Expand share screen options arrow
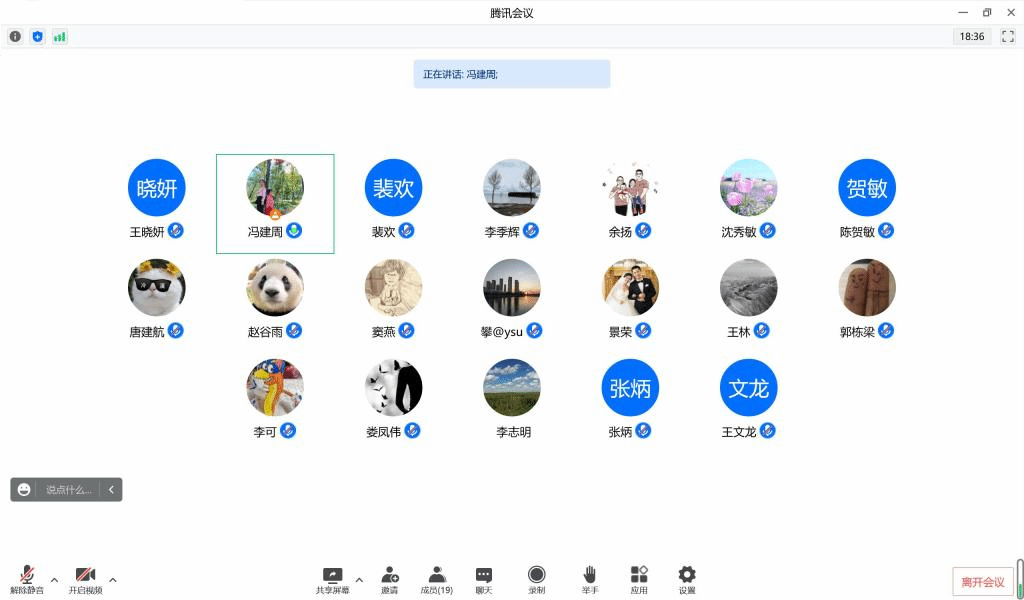Image resolution: width=1024 pixels, height=600 pixels. pyautogui.click(x=359, y=580)
